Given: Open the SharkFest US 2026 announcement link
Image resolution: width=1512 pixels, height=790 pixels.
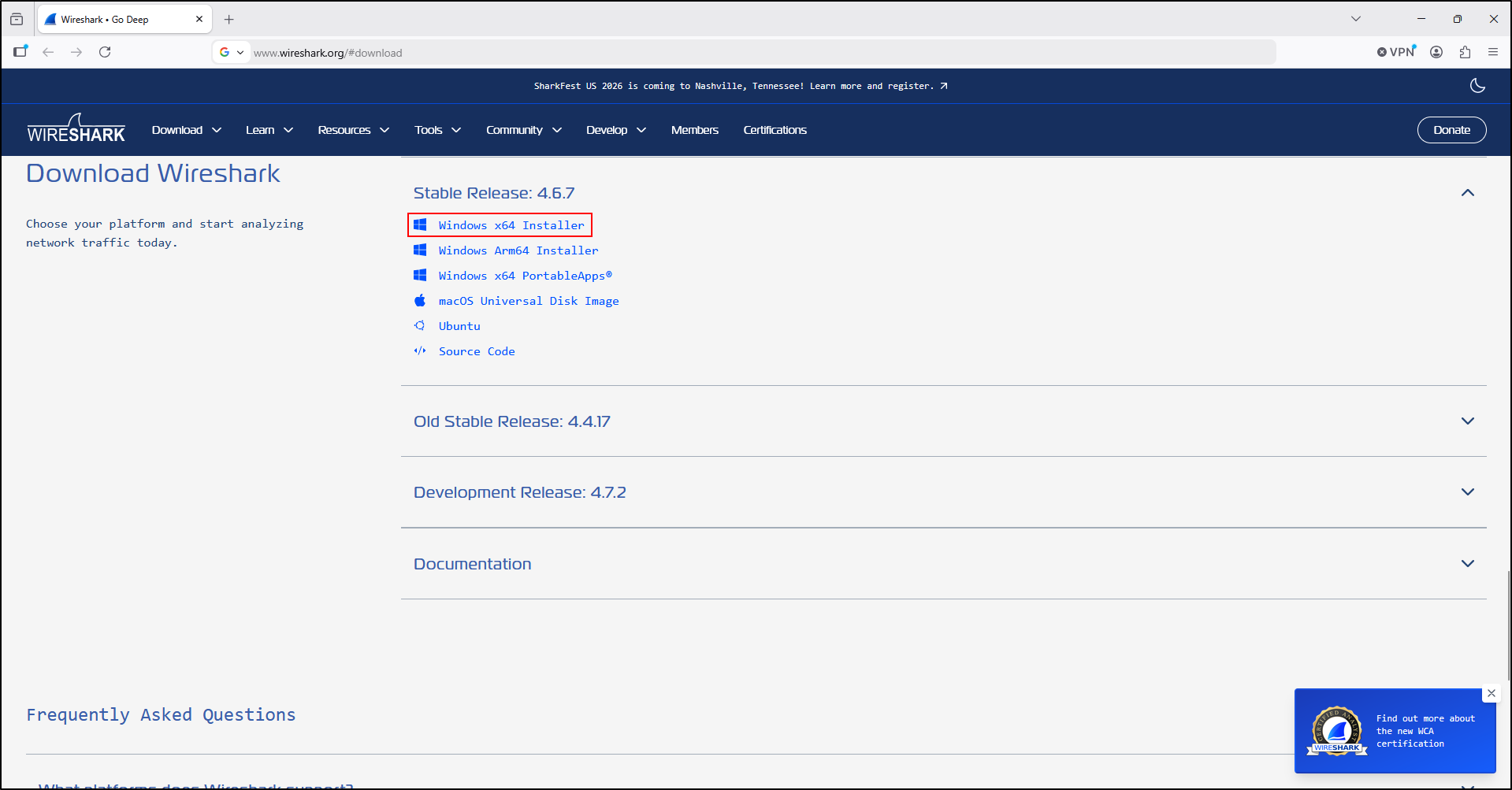Looking at the screenshot, I should click(x=741, y=86).
